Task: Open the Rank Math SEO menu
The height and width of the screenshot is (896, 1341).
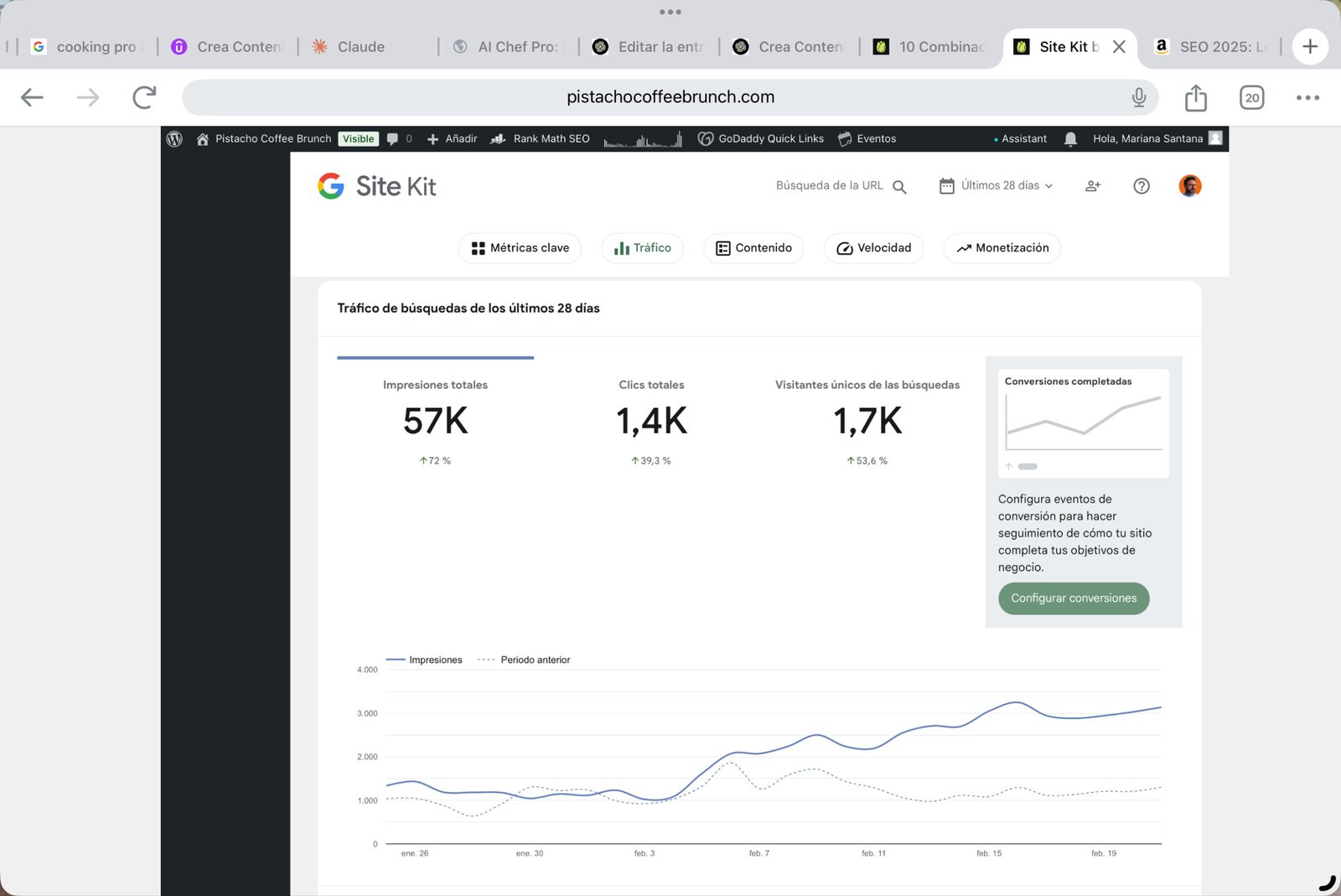Action: point(541,139)
